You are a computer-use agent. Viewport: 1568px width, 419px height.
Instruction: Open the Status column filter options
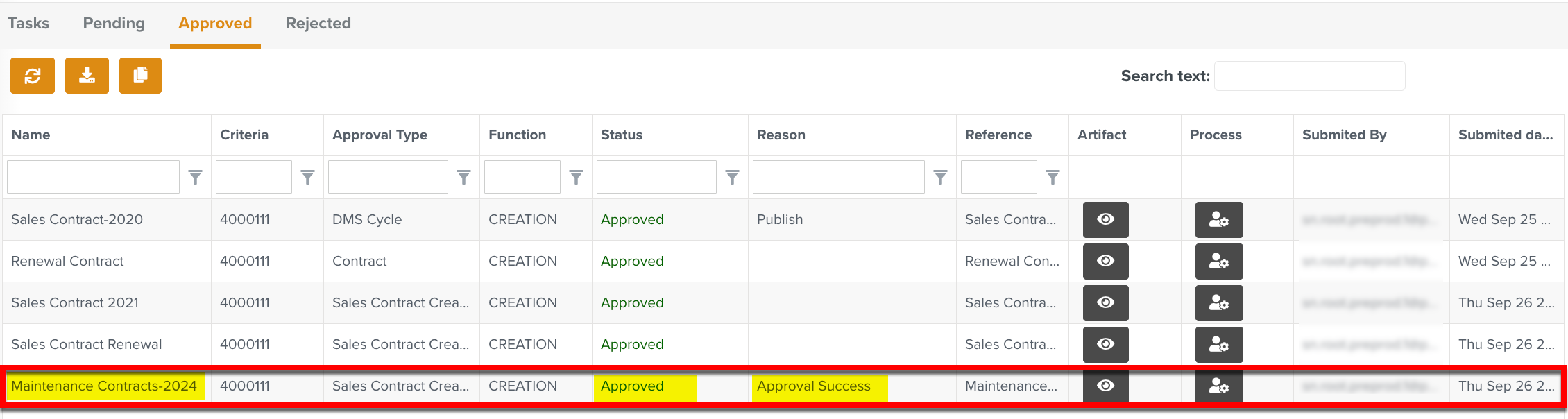[732, 178]
